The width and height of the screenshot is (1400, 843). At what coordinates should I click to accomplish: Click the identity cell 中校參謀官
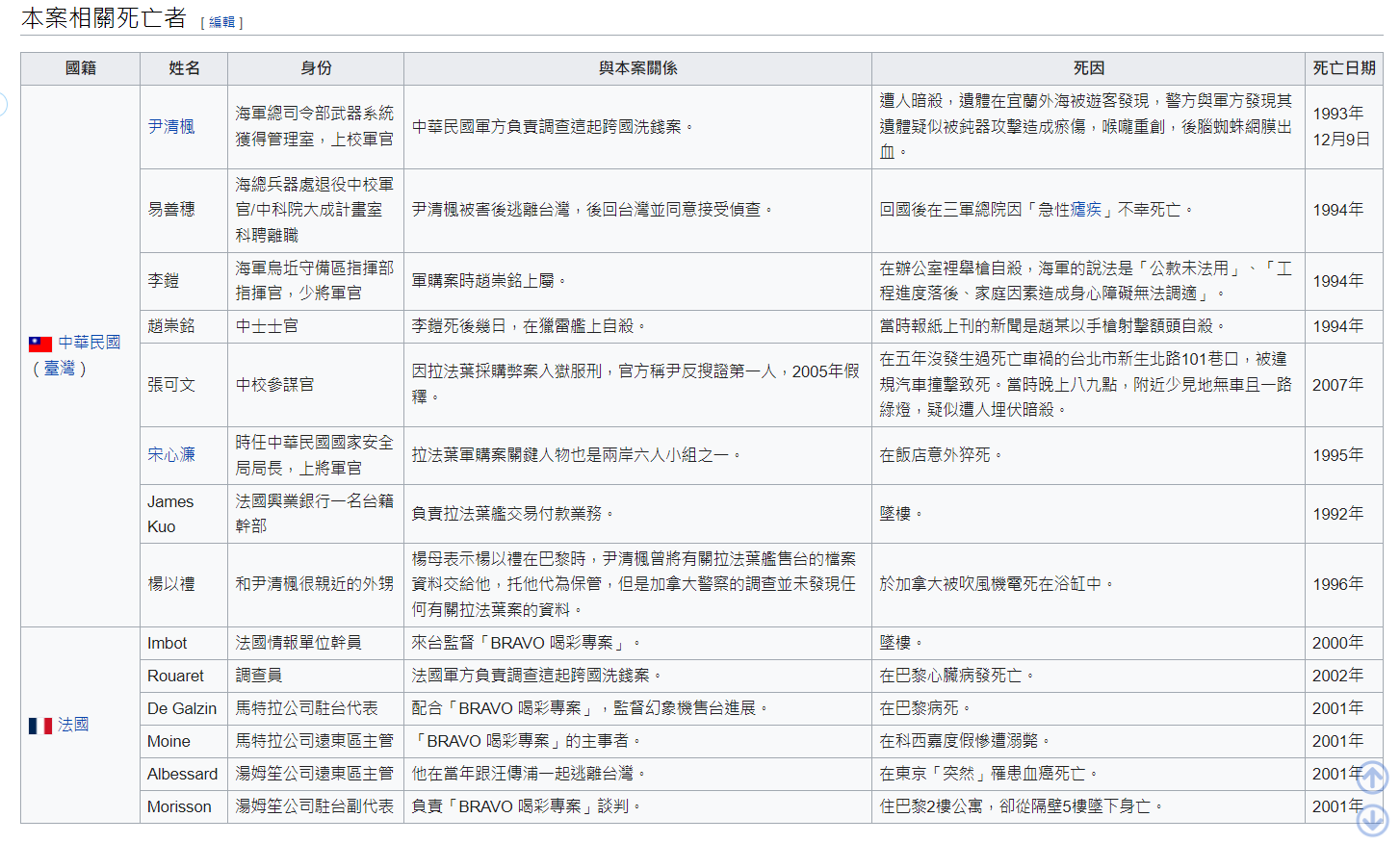pos(316,385)
